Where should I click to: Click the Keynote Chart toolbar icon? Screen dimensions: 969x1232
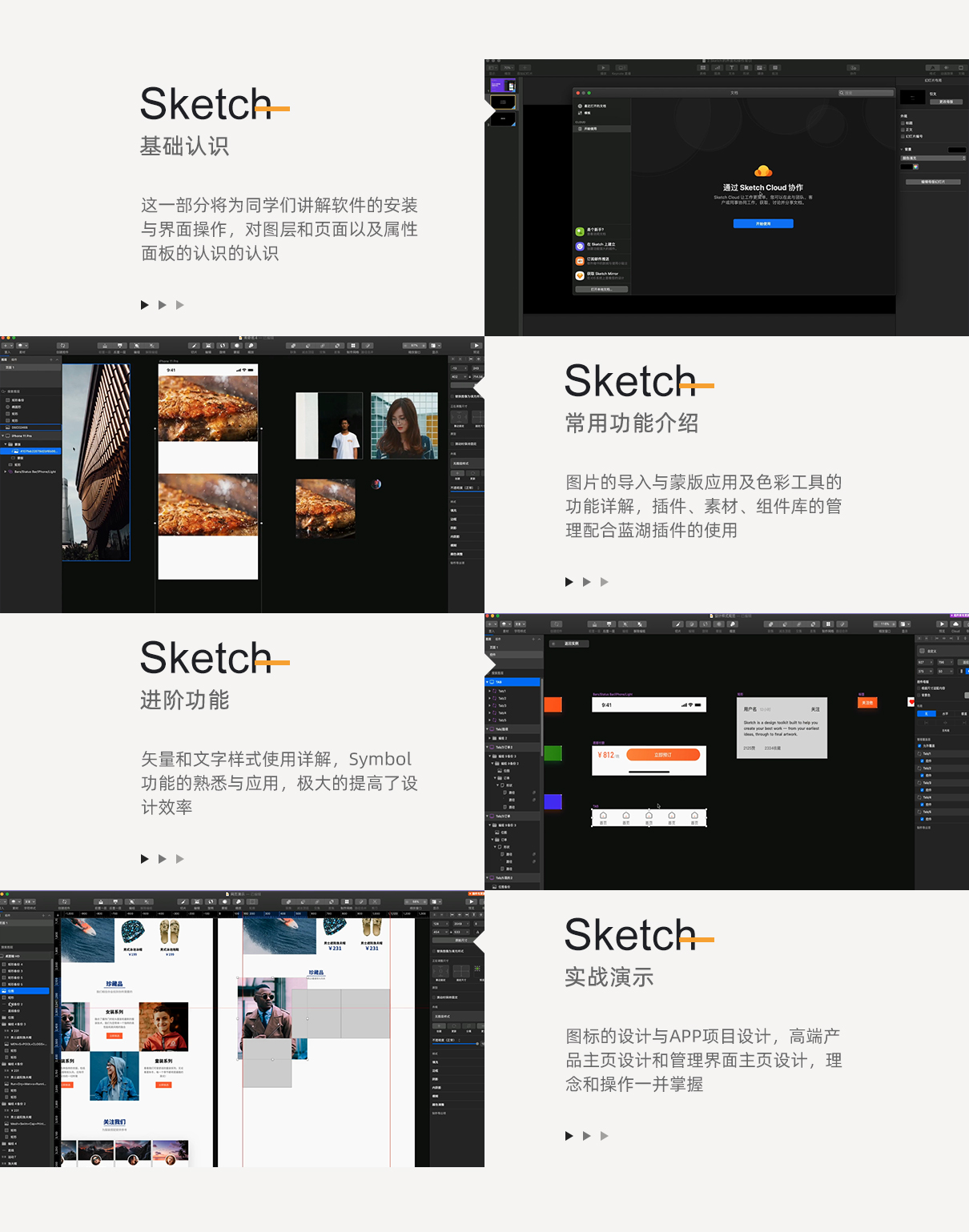click(717, 67)
